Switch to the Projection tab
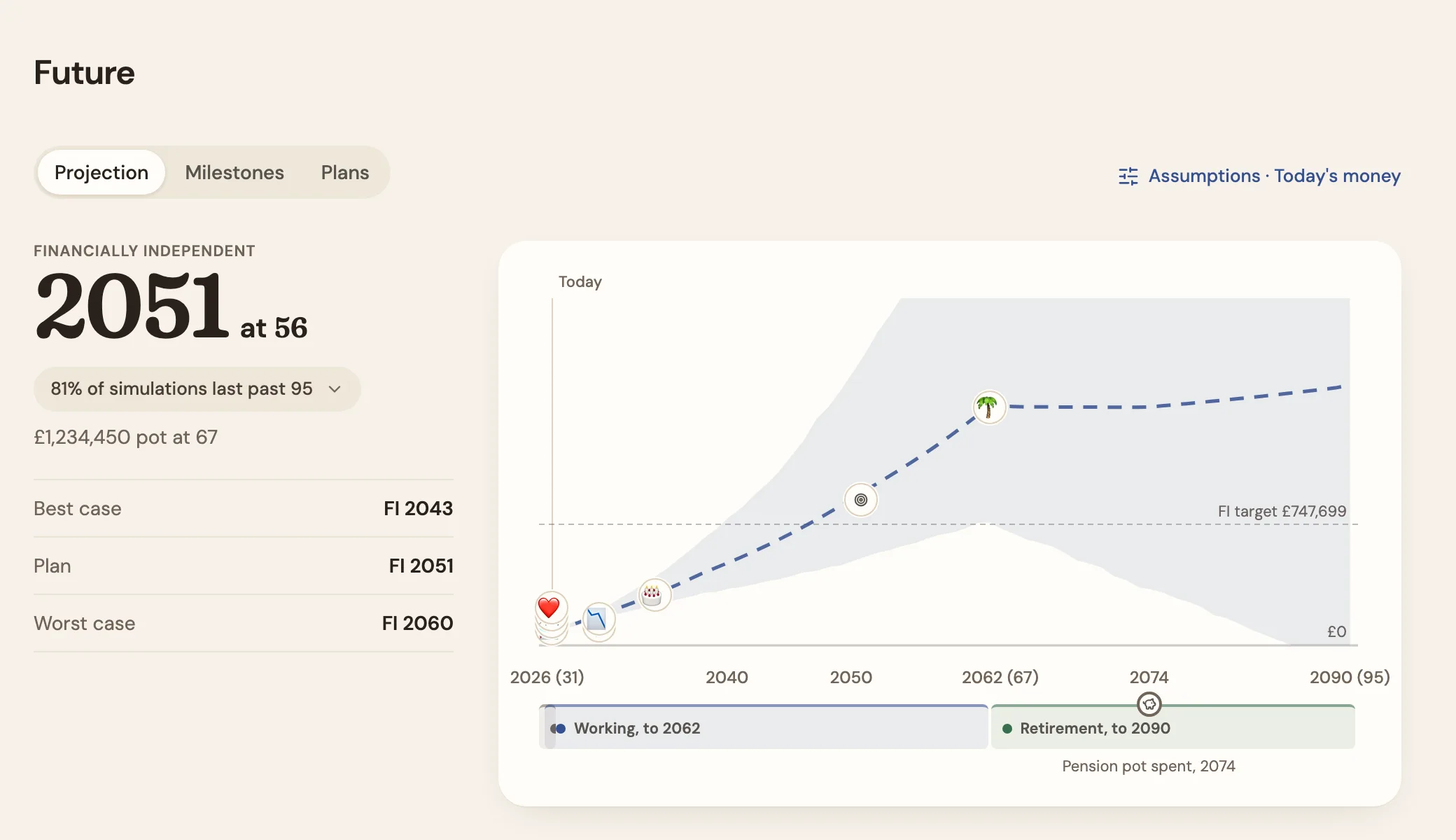The width and height of the screenshot is (1456, 840). pyautogui.click(x=101, y=172)
